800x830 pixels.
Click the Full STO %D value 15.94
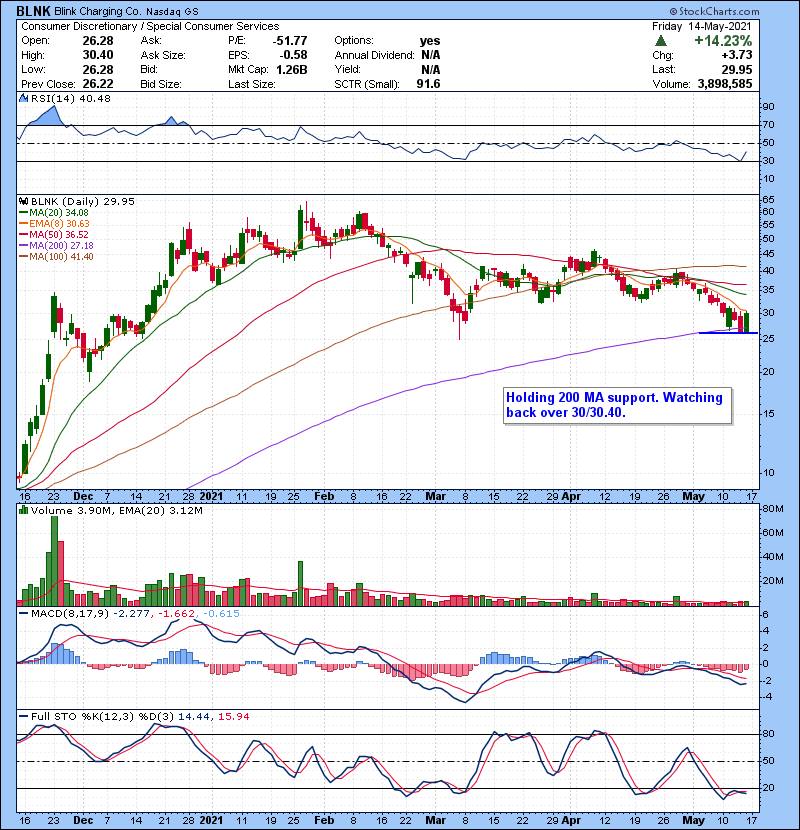pos(233,716)
